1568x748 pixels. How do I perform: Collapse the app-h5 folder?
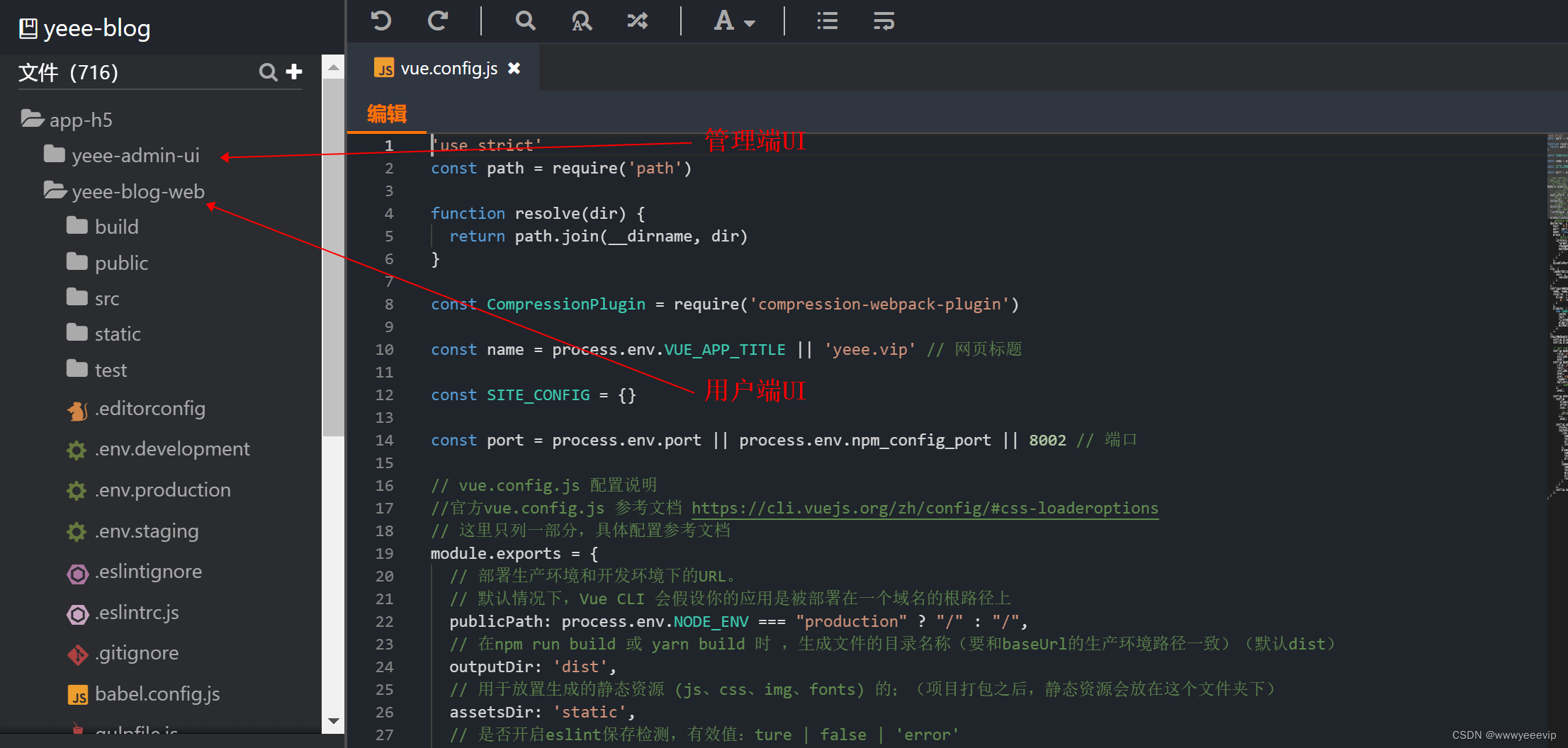point(67,120)
